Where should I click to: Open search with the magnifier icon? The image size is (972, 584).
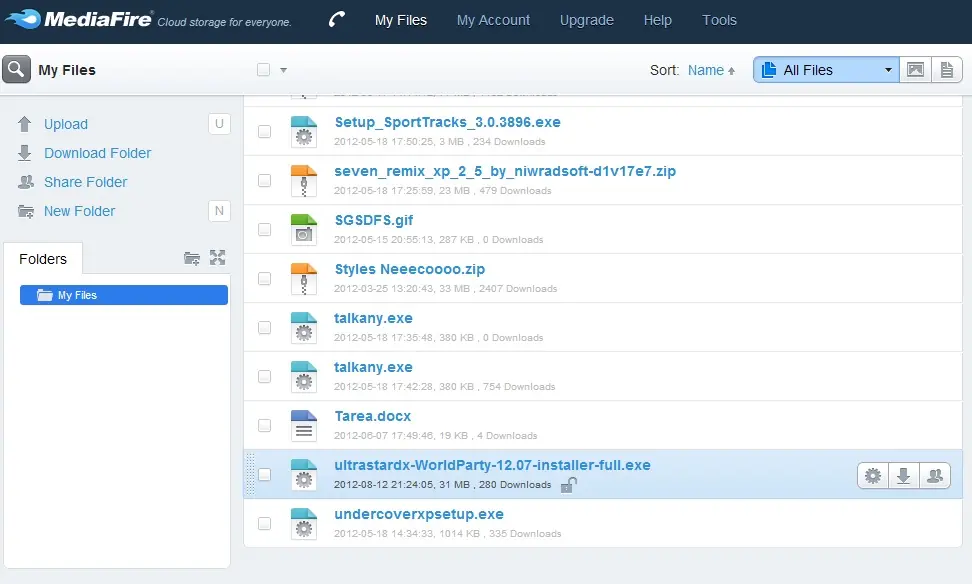click(x=16, y=69)
